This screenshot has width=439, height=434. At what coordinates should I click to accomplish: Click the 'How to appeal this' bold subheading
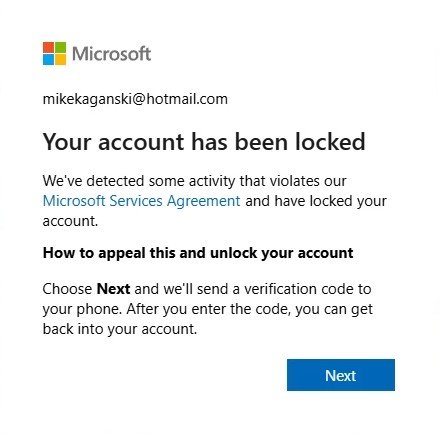tap(198, 253)
